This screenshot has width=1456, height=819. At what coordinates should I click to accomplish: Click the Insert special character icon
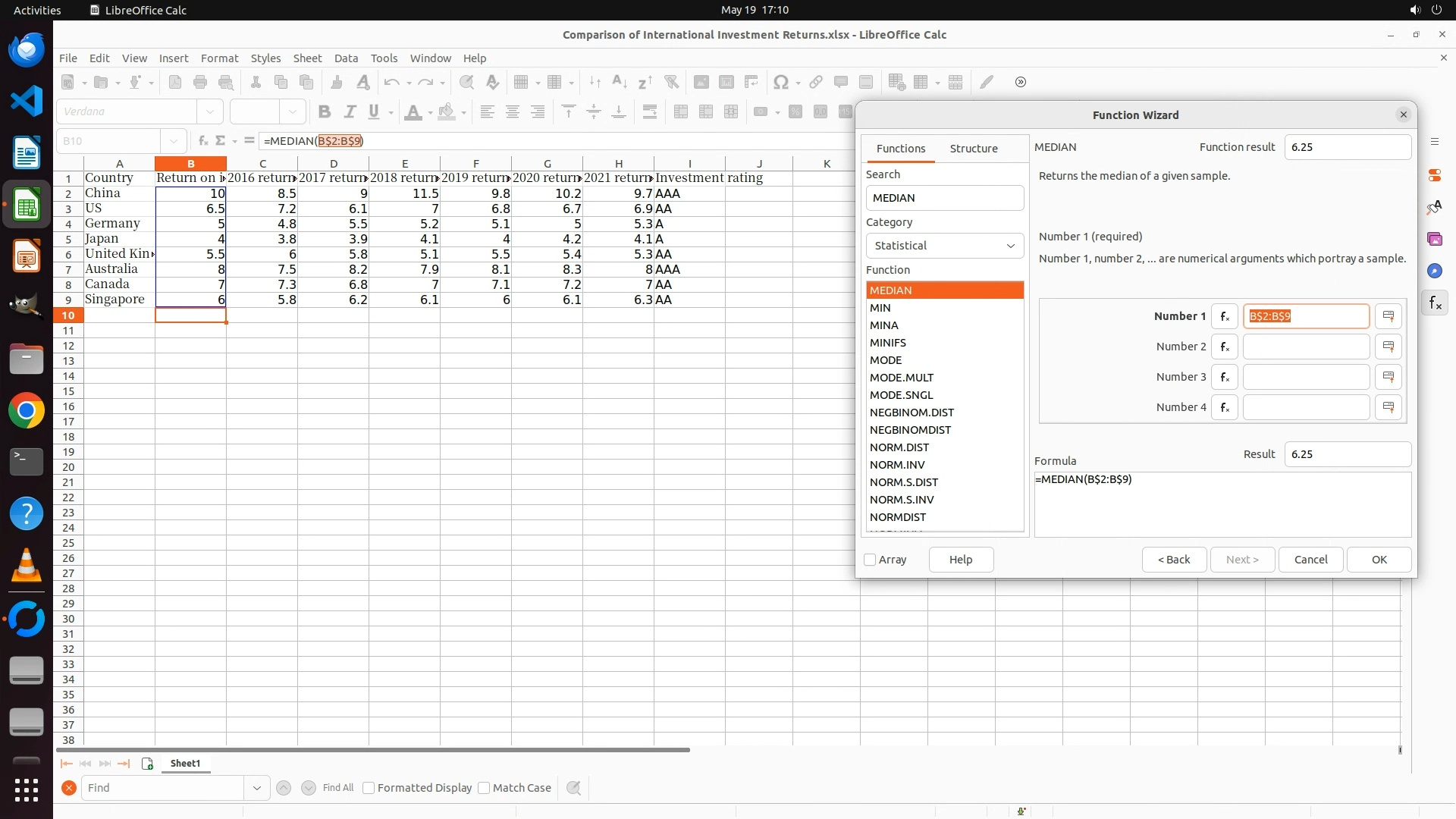[x=780, y=82]
